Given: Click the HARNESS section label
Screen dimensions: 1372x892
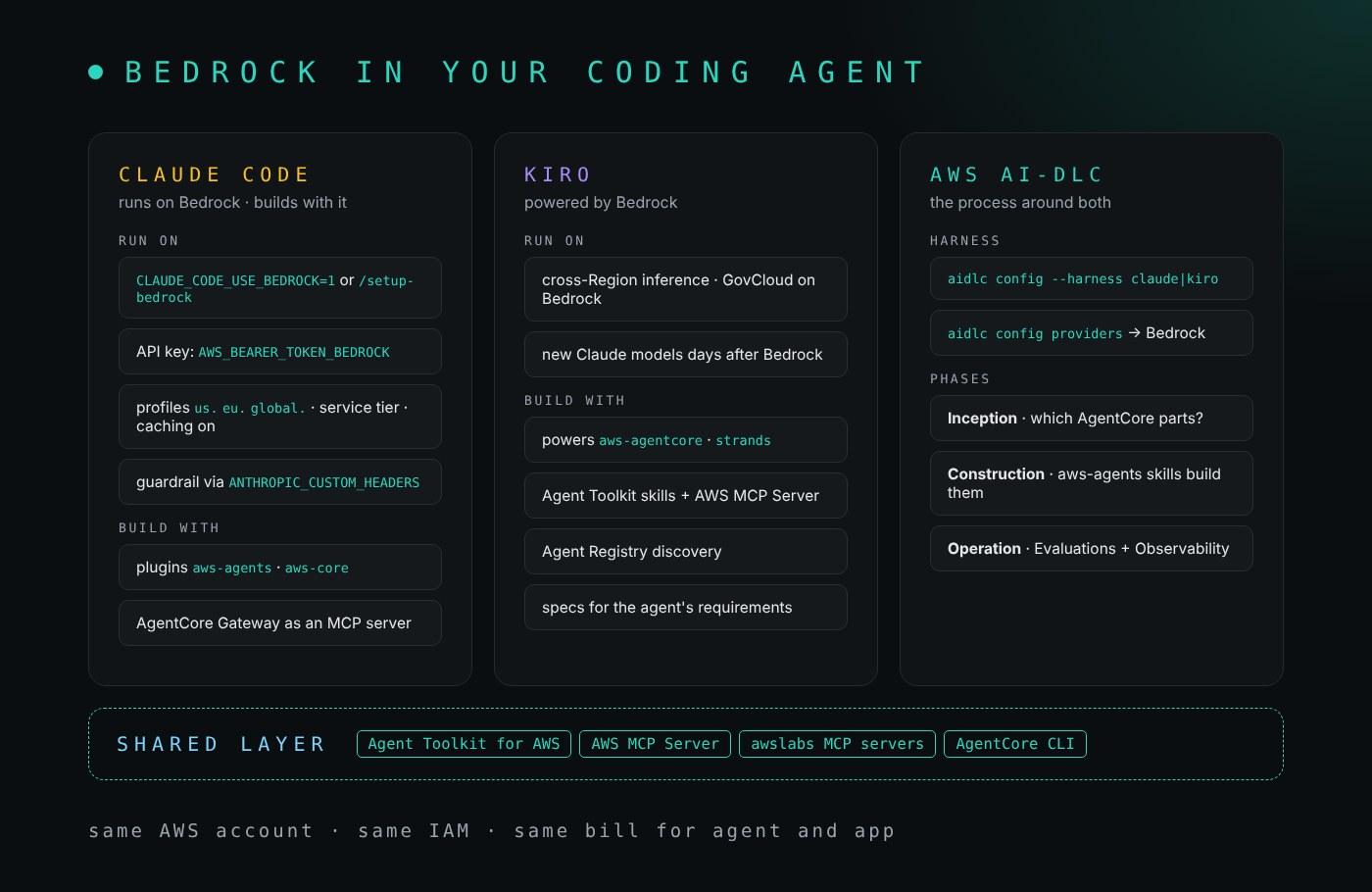Looking at the screenshot, I should pos(965,241).
